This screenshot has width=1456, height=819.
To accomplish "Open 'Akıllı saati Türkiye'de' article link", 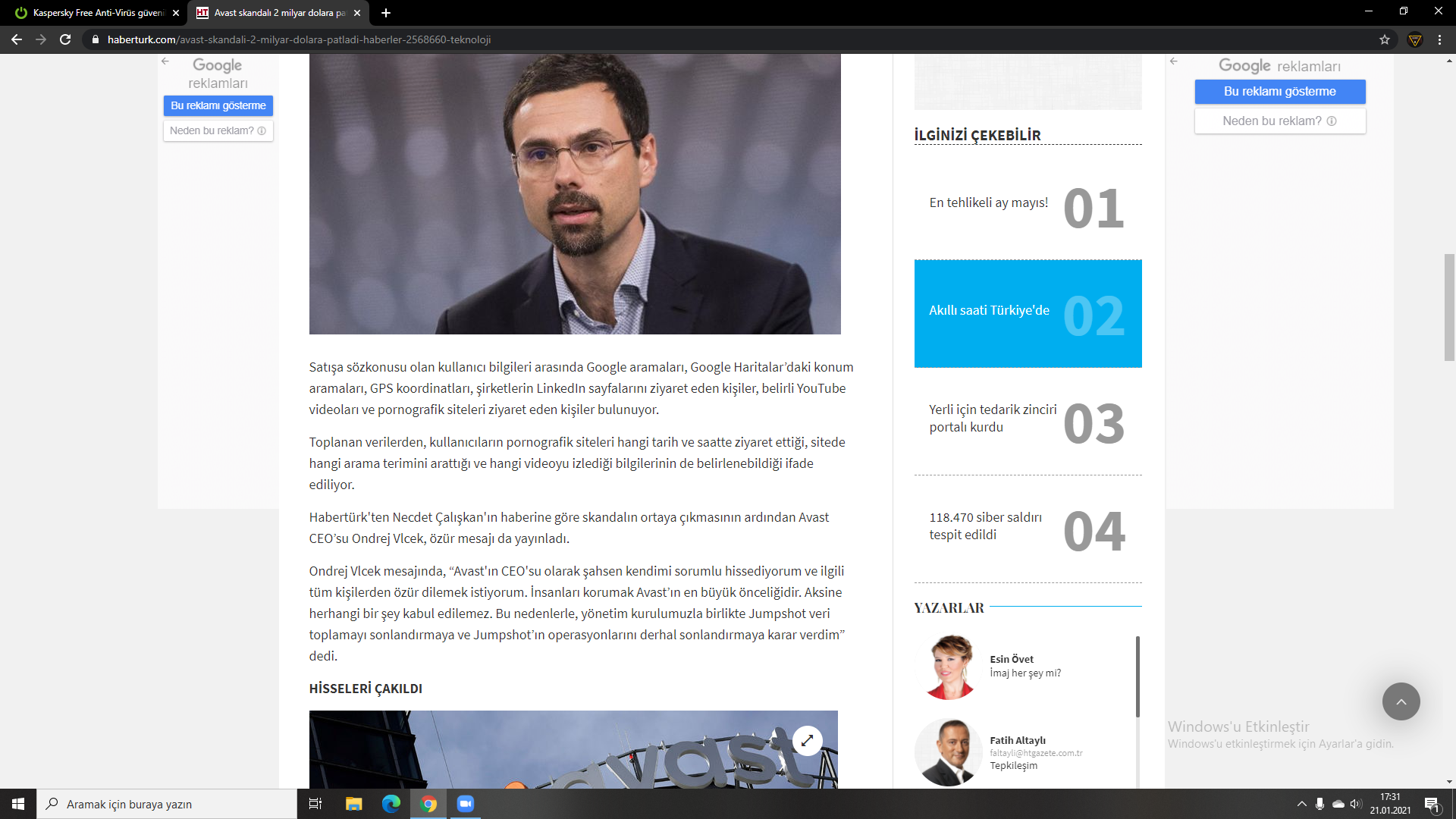I will (989, 310).
